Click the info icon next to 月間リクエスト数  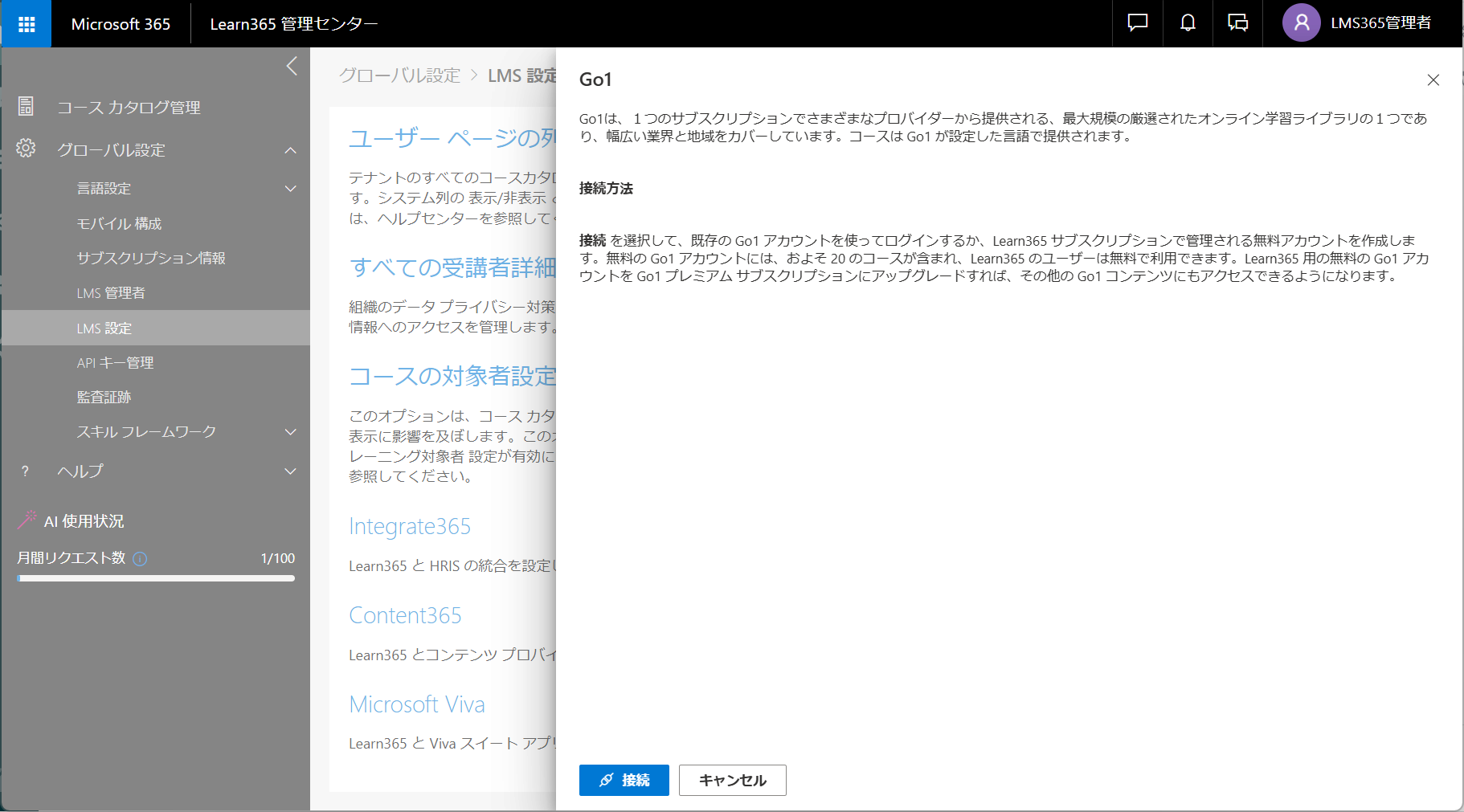140,559
